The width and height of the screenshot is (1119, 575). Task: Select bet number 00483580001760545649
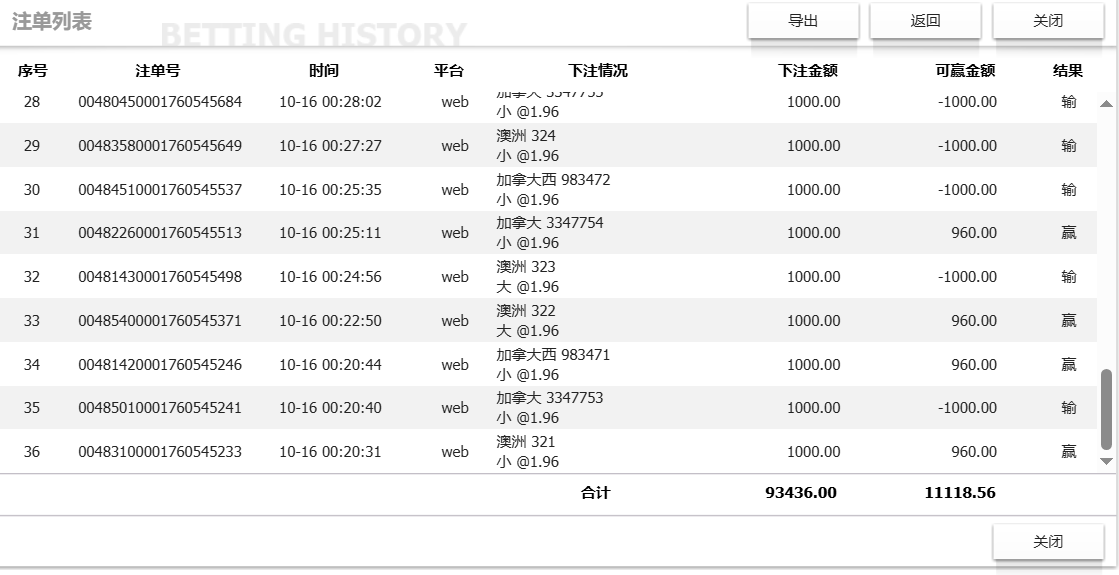(x=160, y=146)
